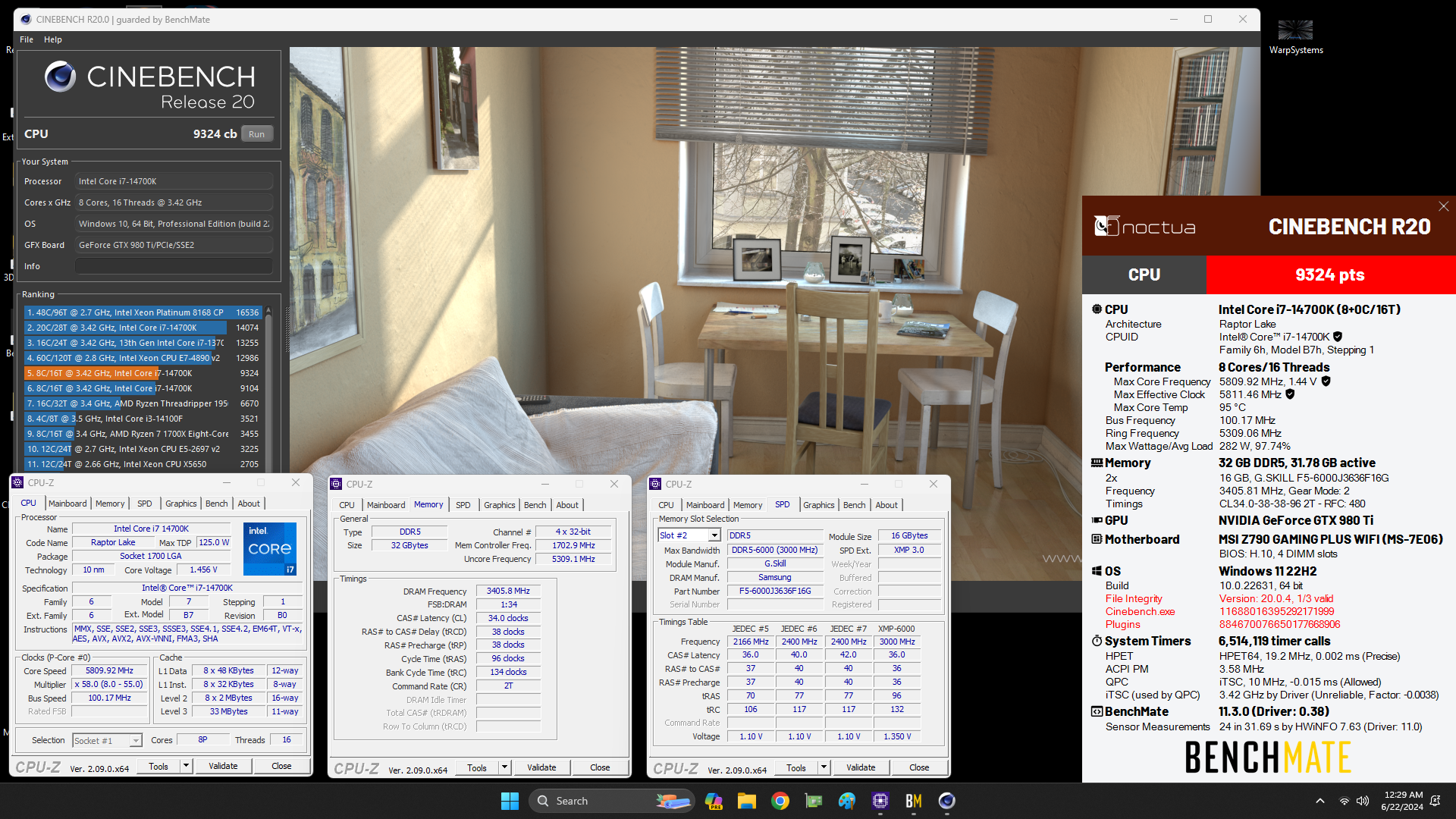Click Validate in the CPU-Z SPD window
This screenshot has width=1456, height=819.
(861, 767)
